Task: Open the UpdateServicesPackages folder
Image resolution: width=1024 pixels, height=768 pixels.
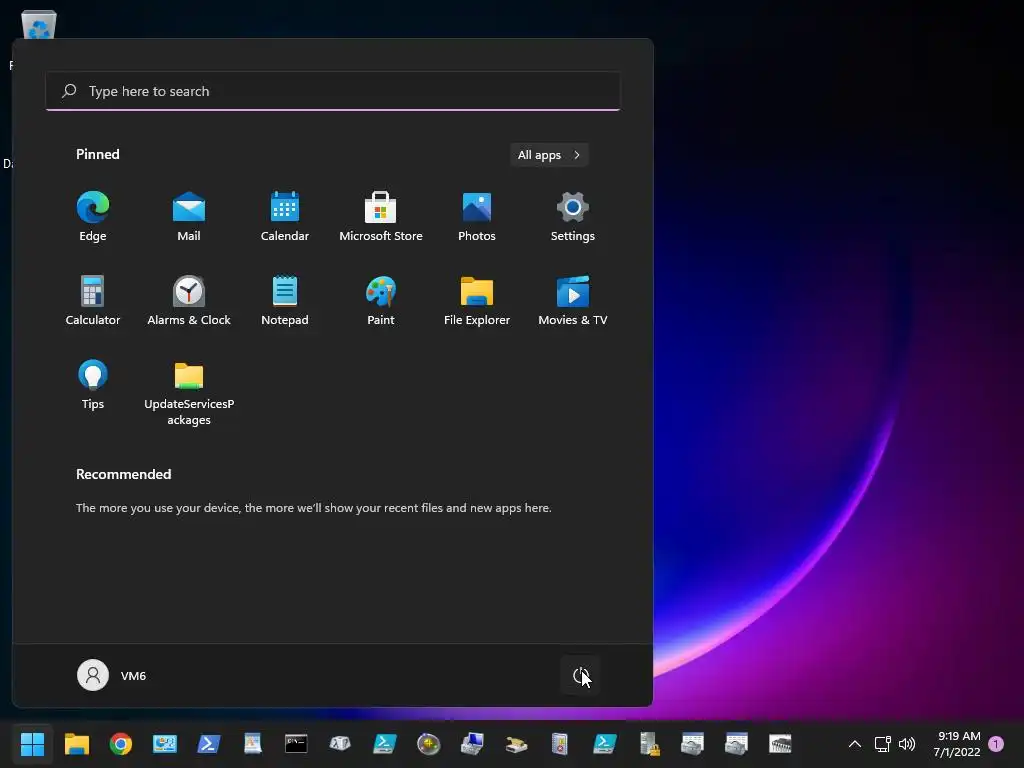Action: (189, 393)
